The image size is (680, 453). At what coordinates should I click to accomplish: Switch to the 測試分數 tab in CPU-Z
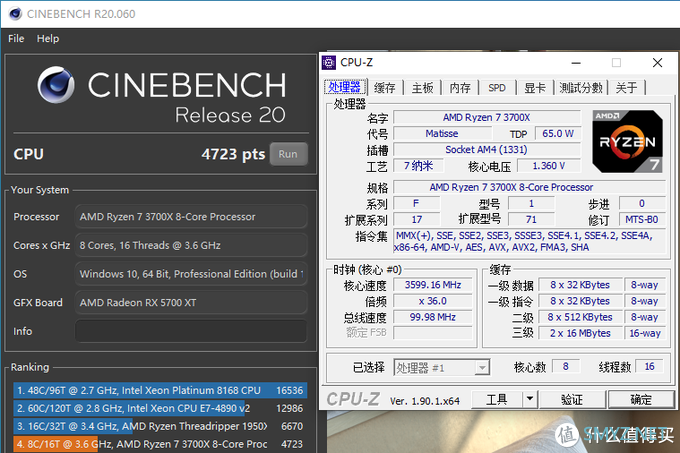click(581, 88)
